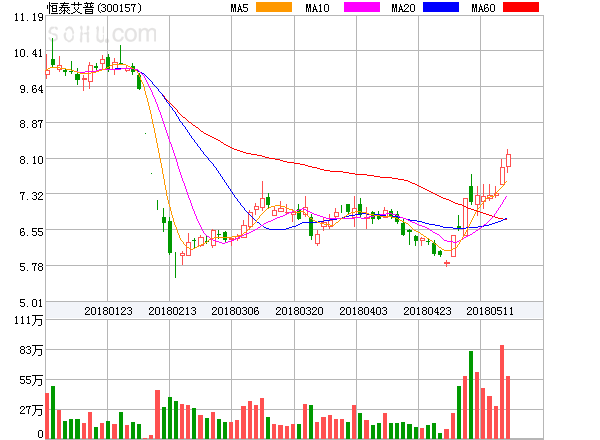Image resolution: width=600 pixels, height=440 pixels.
Task: Click the 20180213 date label
Action: tap(172, 311)
